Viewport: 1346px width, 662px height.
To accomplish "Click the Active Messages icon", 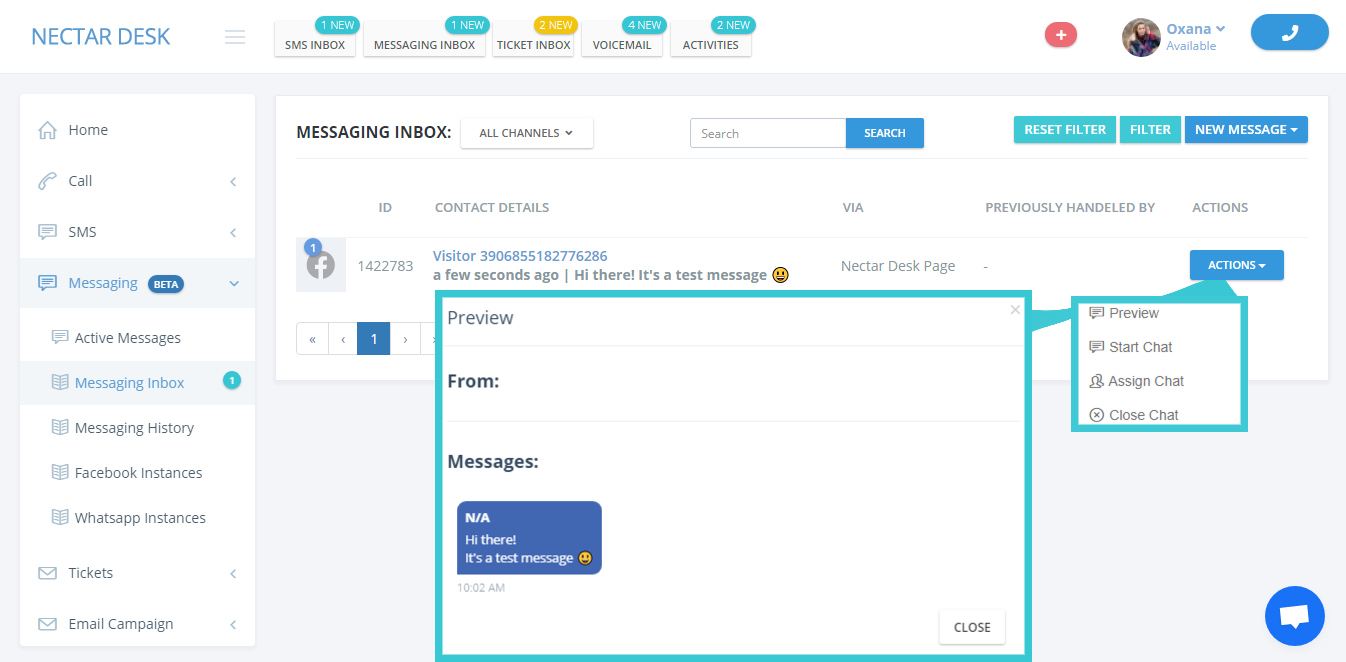I will click(x=60, y=337).
